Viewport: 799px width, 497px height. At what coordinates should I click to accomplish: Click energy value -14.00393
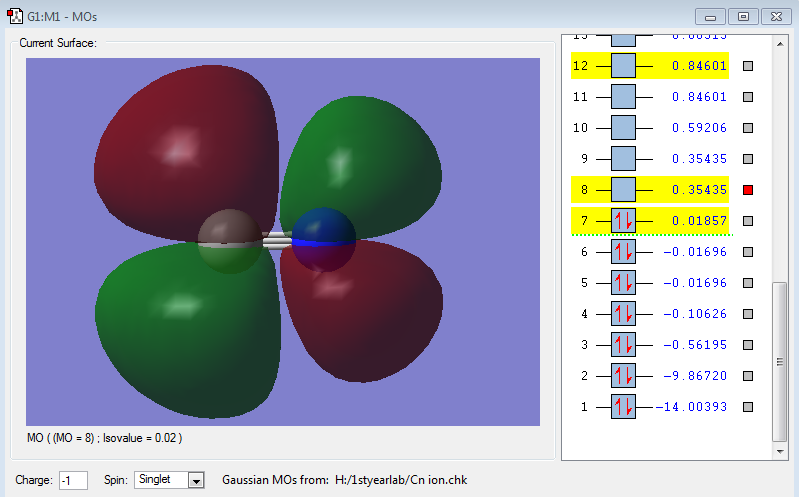click(691, 407)
